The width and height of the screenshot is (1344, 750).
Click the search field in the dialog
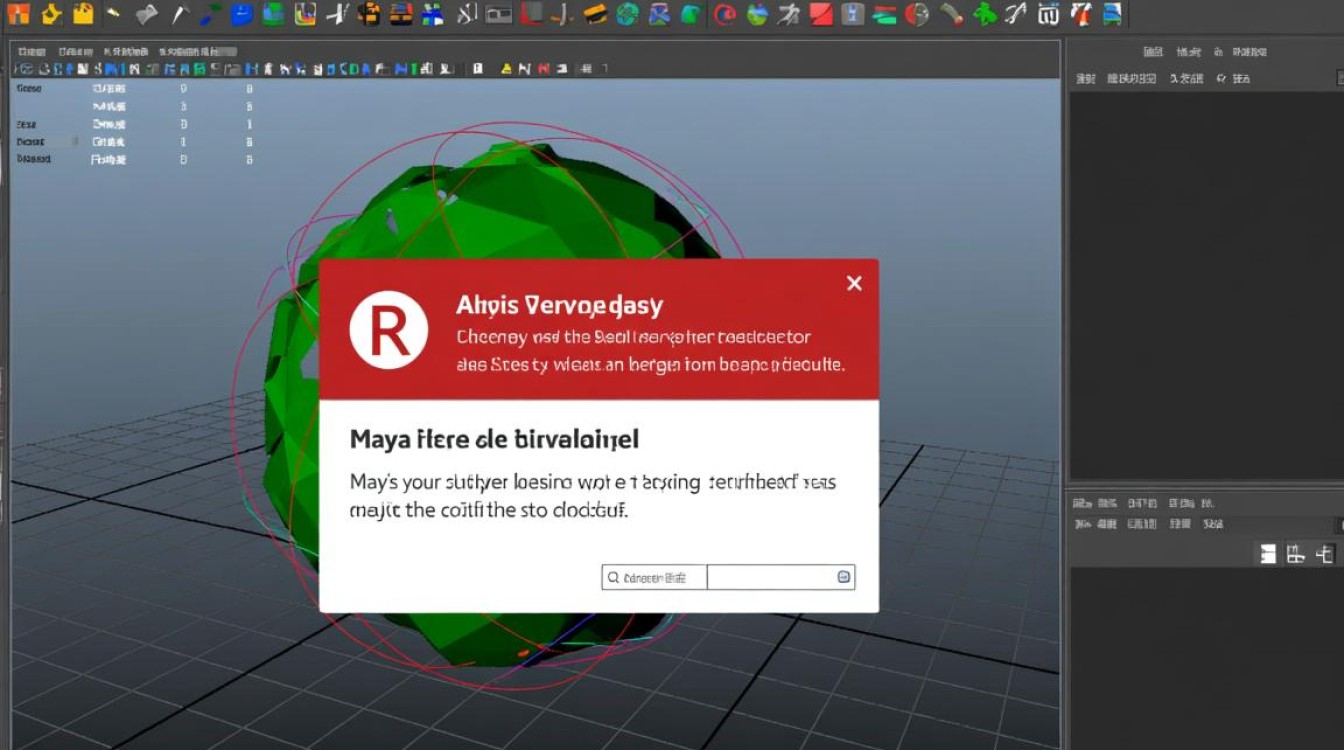pyautogui.click(x=654, y=577)
